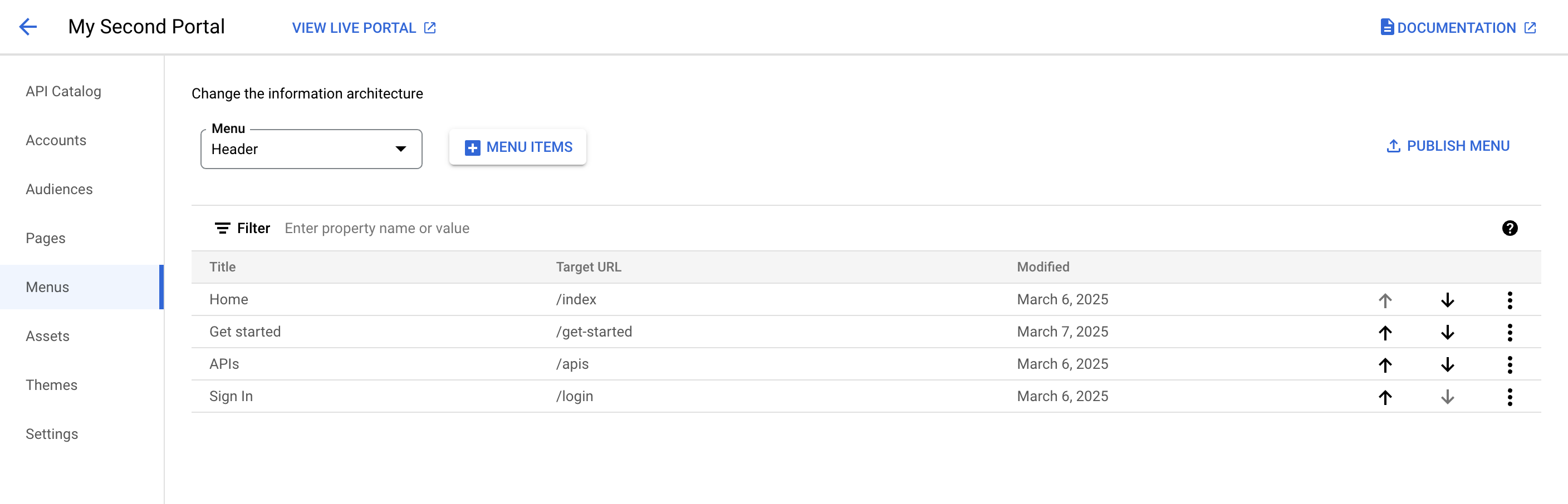Move Home row down
1568x504 pixels.
click(x=1447, y=300)
